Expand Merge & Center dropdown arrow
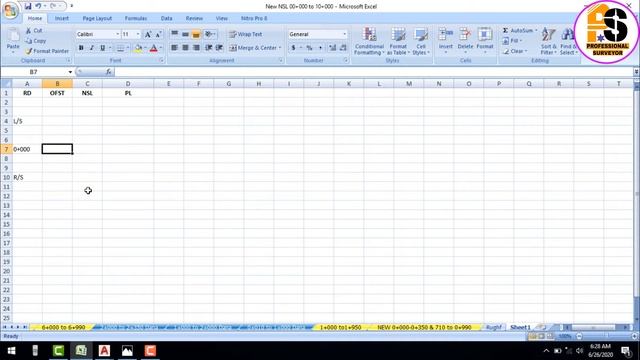Screen dimensions: 640x360 [x=280, y=48]
